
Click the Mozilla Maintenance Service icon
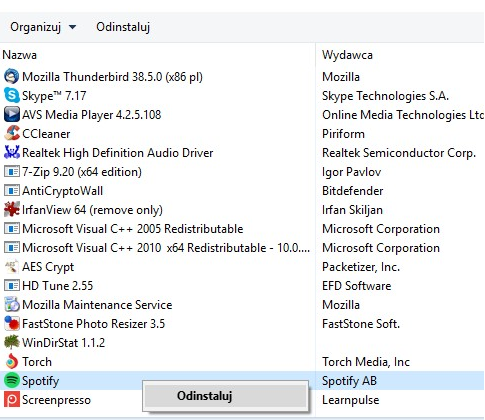(11, 305)
